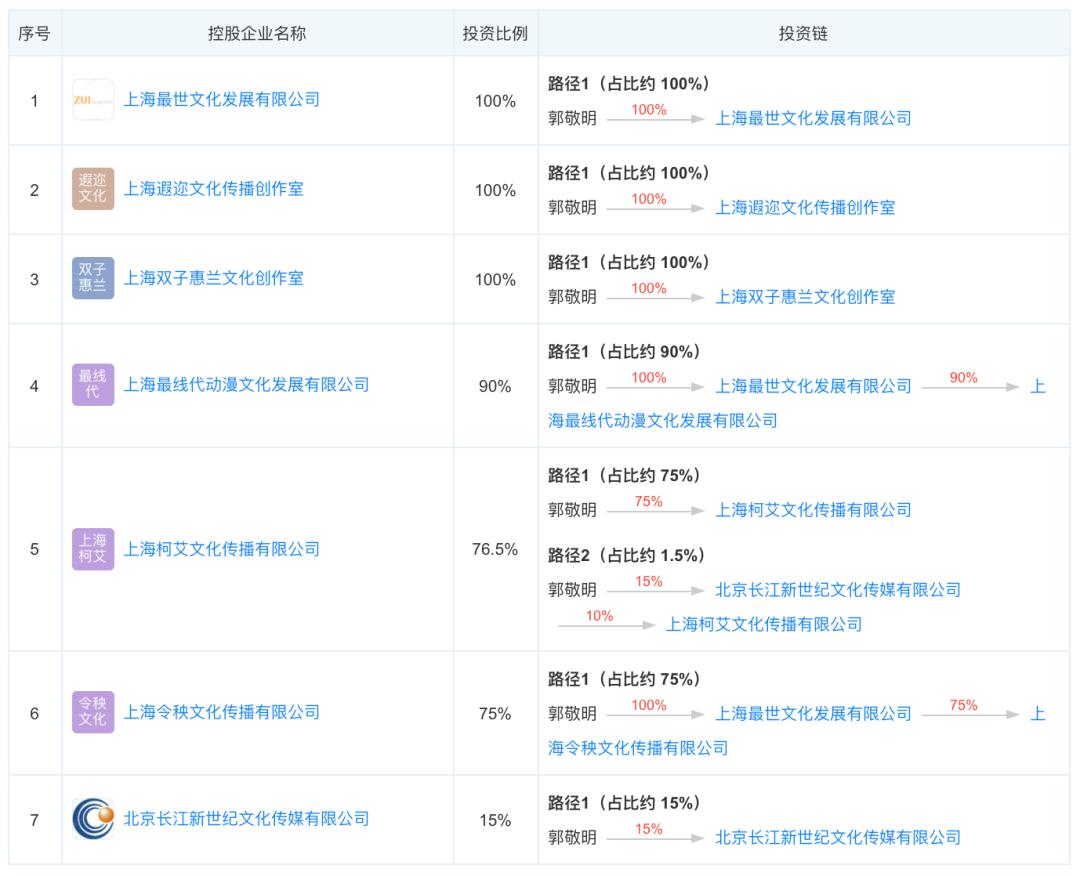Click 郭敬明 name in row 1 chain
The height and width of the screenshot is (876, 1080).
click(x=572, y=118)
